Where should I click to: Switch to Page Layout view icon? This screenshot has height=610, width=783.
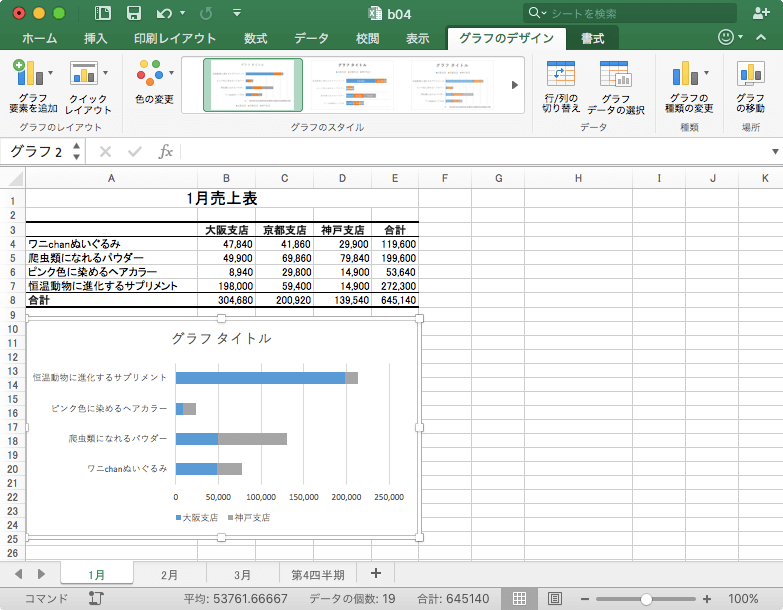coord(555,598)
